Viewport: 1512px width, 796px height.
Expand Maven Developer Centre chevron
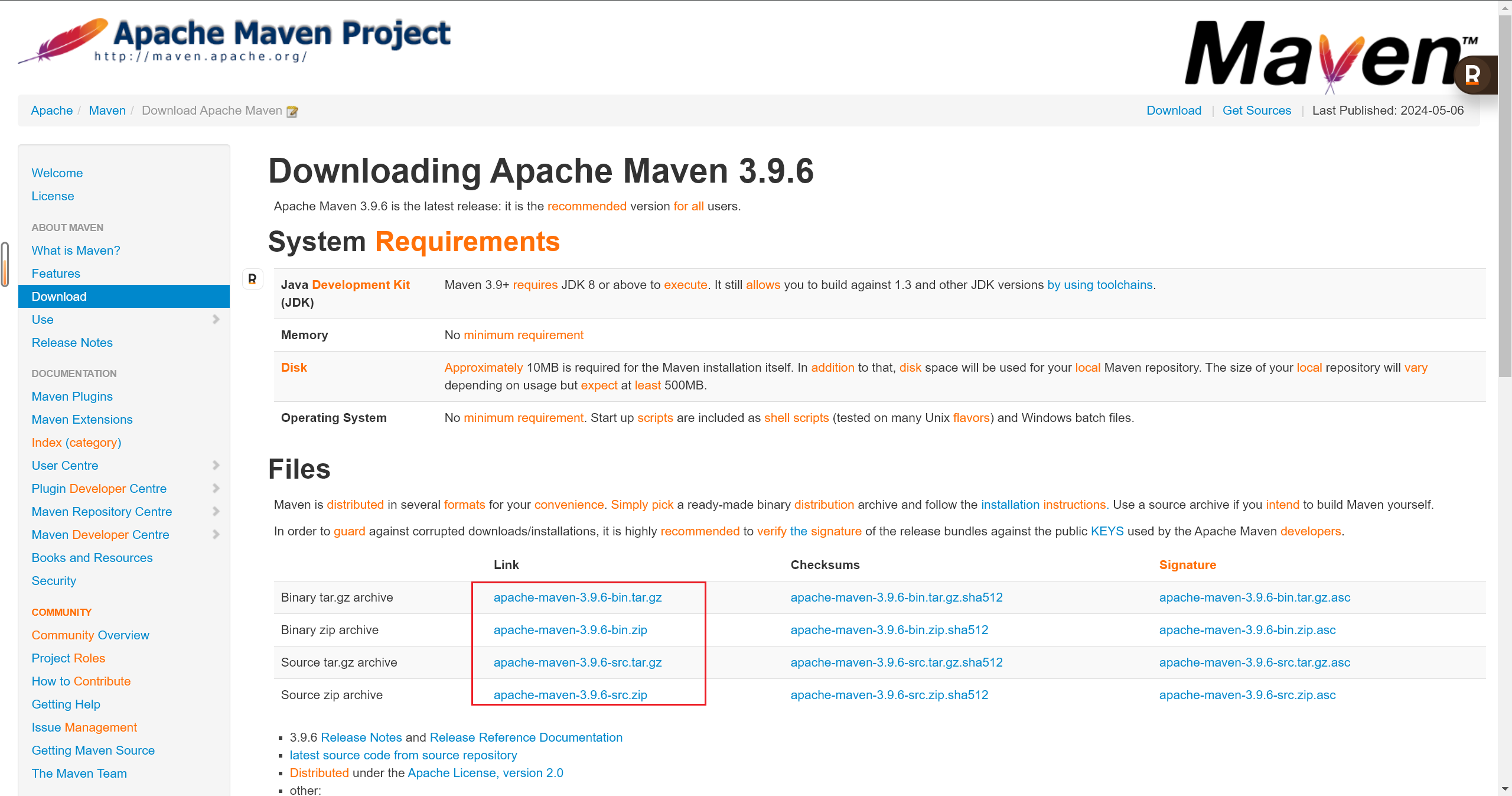[216, 535]
